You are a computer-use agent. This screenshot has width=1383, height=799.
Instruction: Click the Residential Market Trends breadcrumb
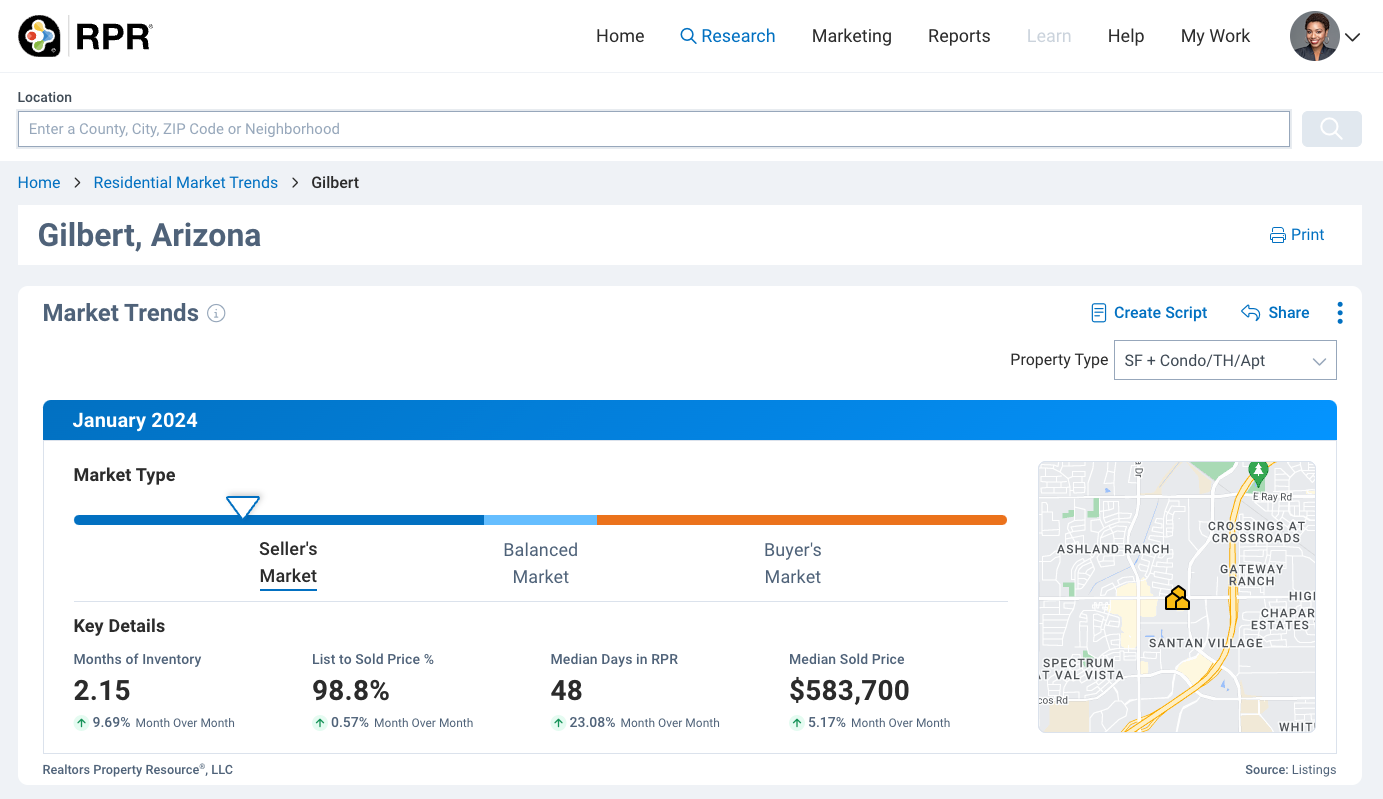click(186, 183)
